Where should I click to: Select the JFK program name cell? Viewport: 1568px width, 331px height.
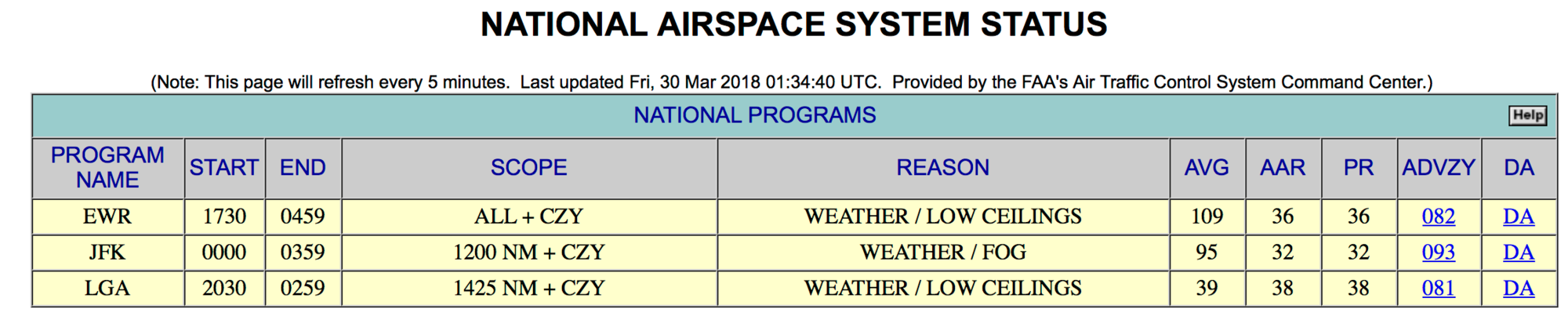[x=107, y=253]
